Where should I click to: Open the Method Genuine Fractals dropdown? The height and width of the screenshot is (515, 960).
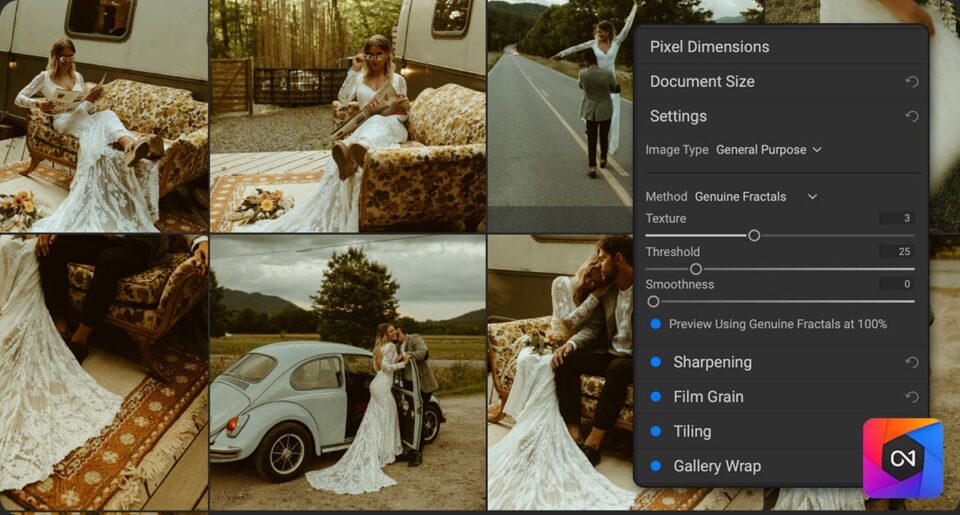coord(755,197)
